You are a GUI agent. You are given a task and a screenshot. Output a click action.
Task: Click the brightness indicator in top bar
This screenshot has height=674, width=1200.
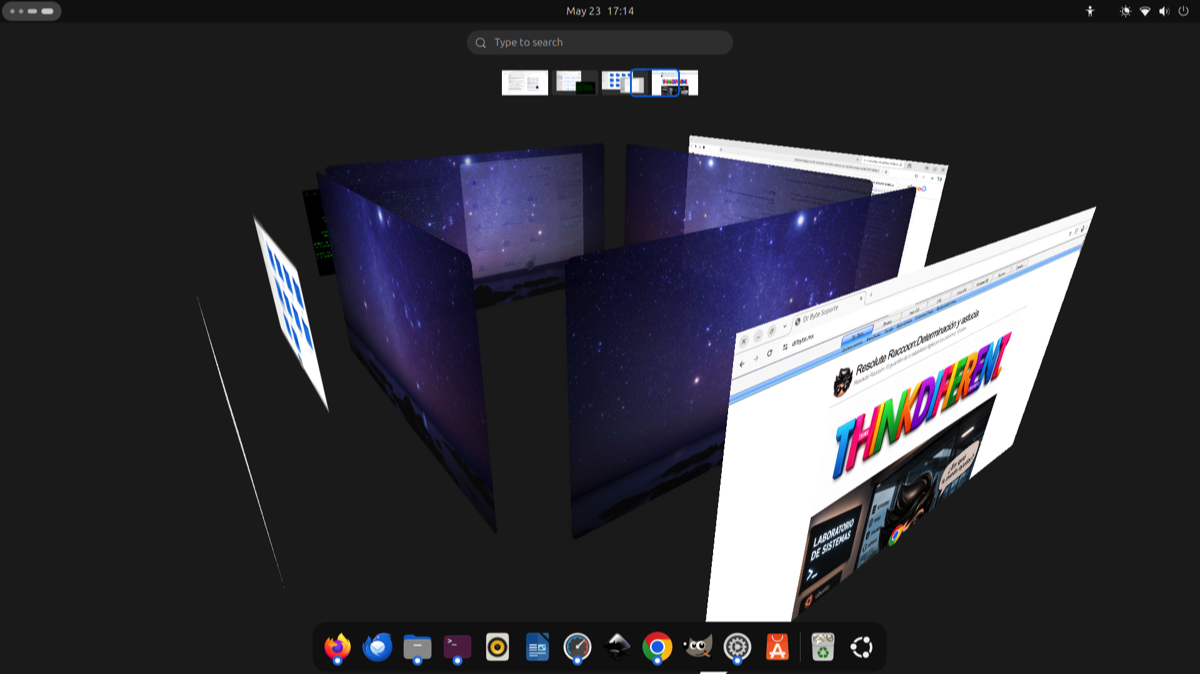click(1126, 11)
